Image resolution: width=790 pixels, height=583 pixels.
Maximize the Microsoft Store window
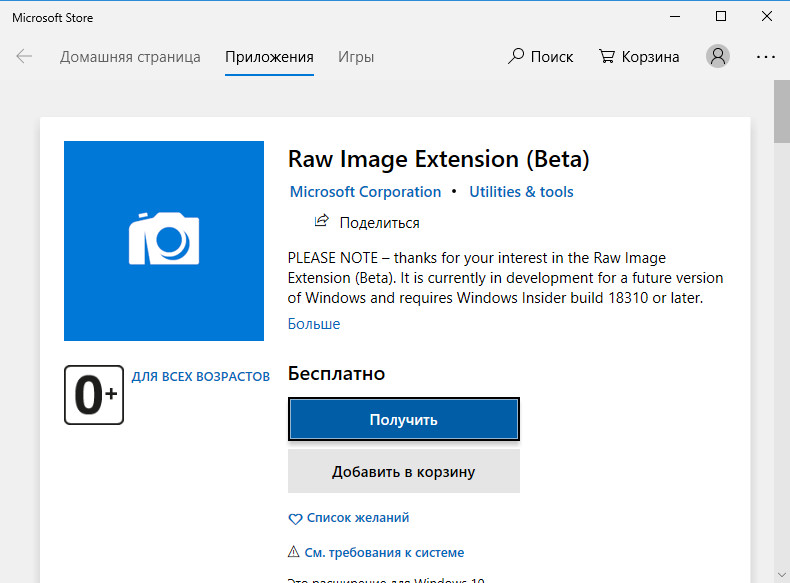point(721,17)
